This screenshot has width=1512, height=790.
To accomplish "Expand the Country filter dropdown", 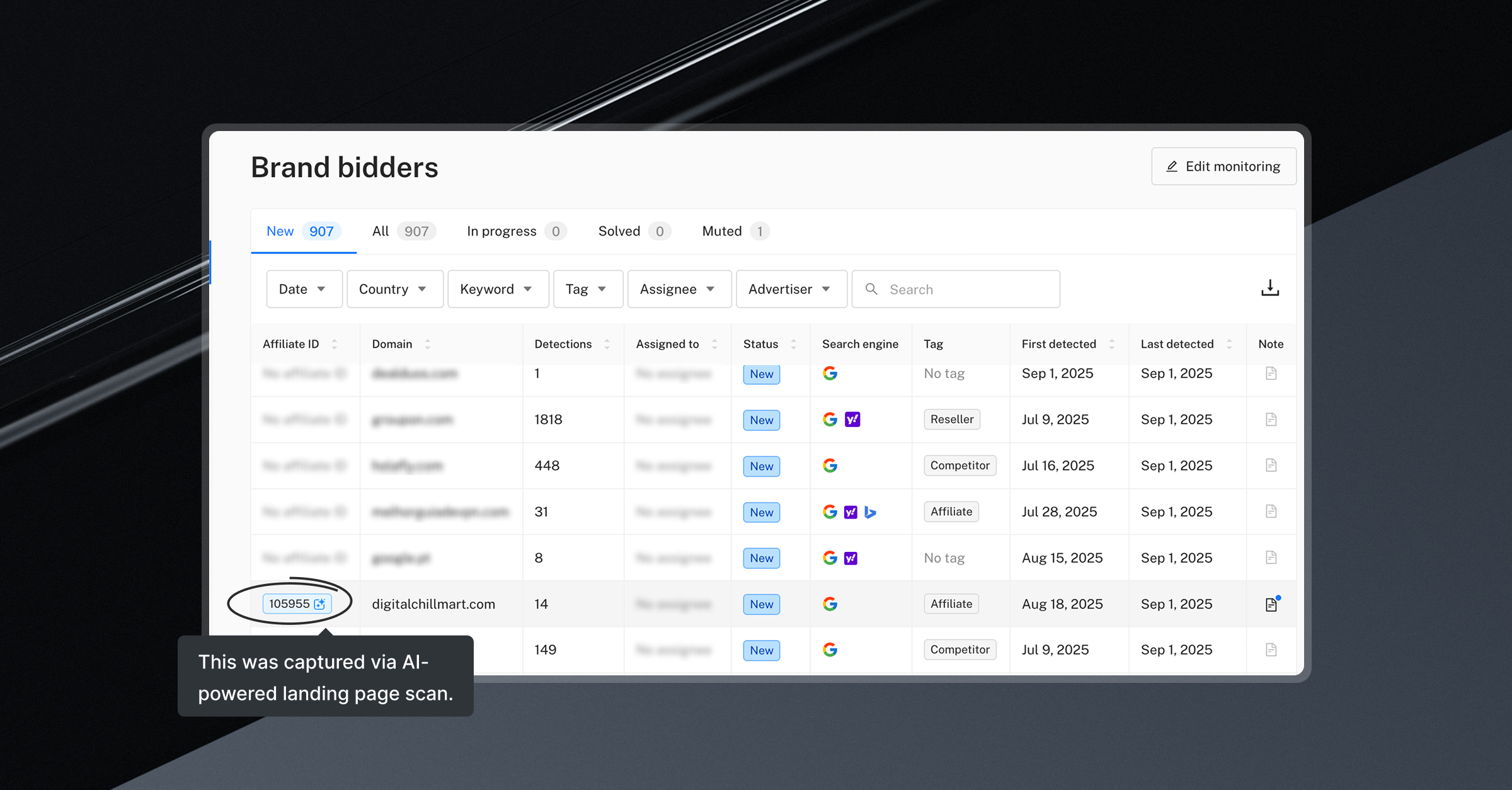I will click(394, 289).
